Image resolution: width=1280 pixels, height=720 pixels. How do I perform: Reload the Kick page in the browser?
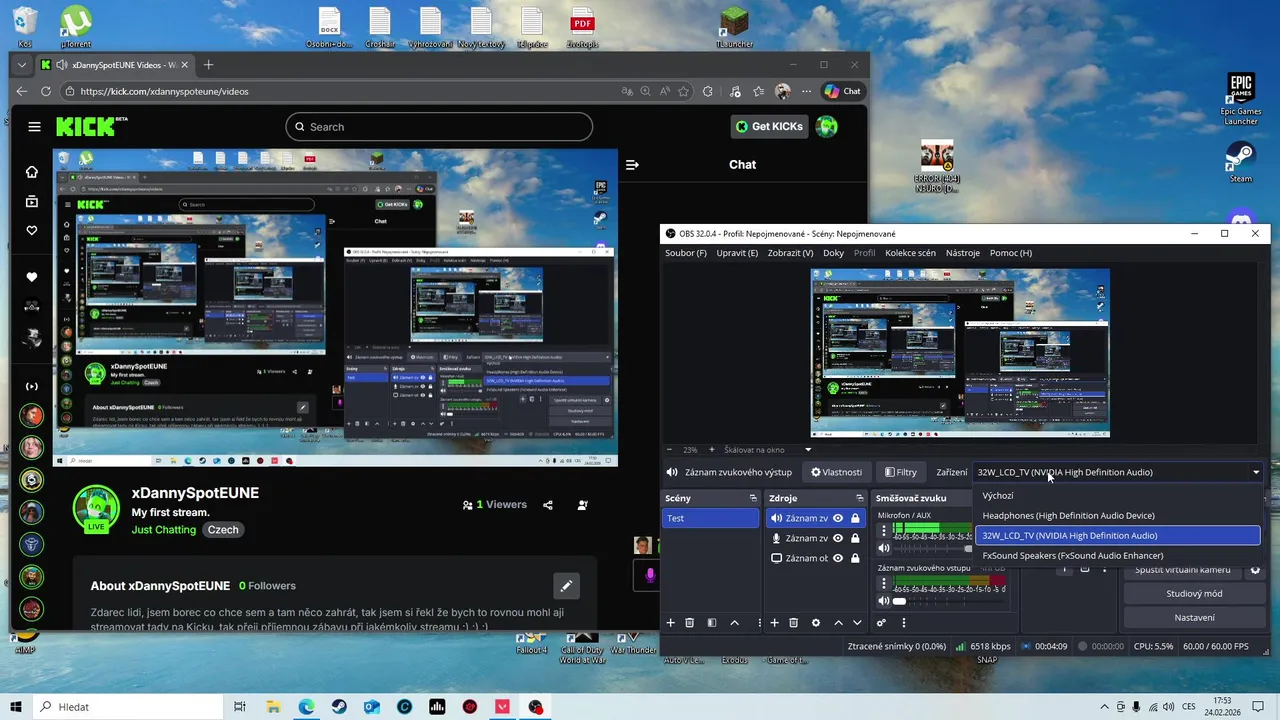[46, 91]
